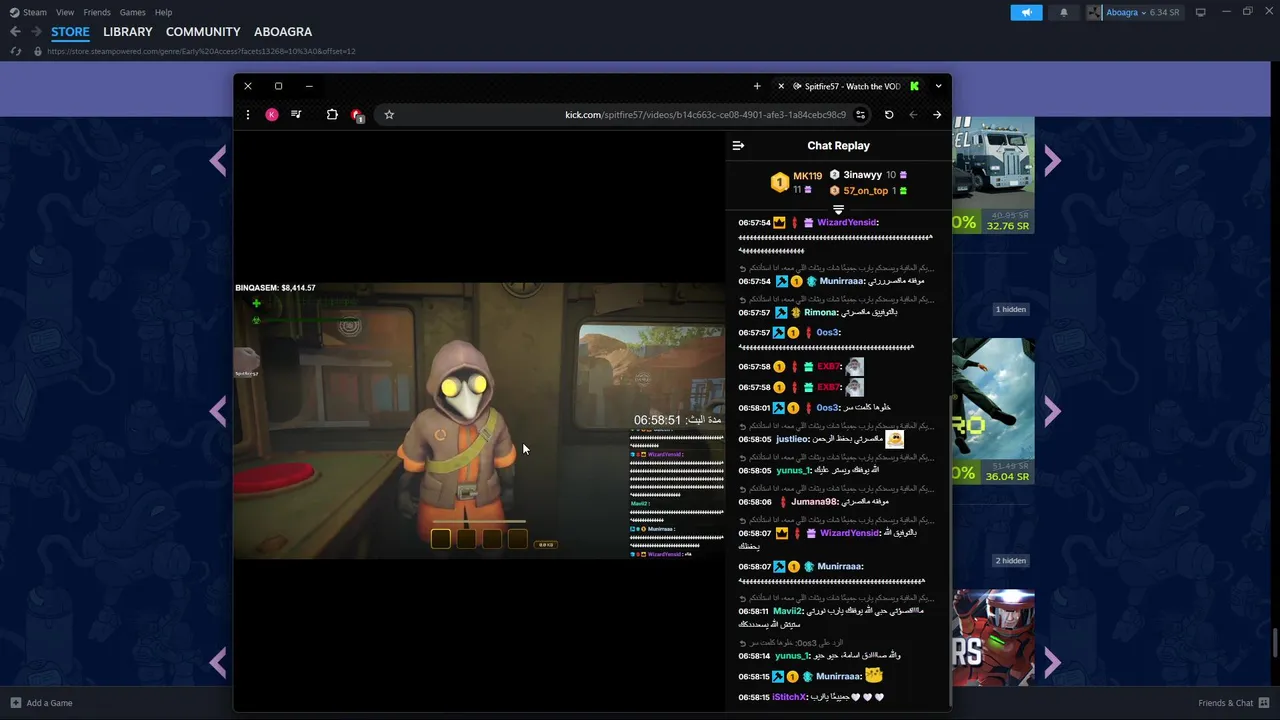This screenshot has width=1280, height=720.
Task: Click the '1 hidden' label in Steam
Action: pyautogui.click(x=1011, y=310)
